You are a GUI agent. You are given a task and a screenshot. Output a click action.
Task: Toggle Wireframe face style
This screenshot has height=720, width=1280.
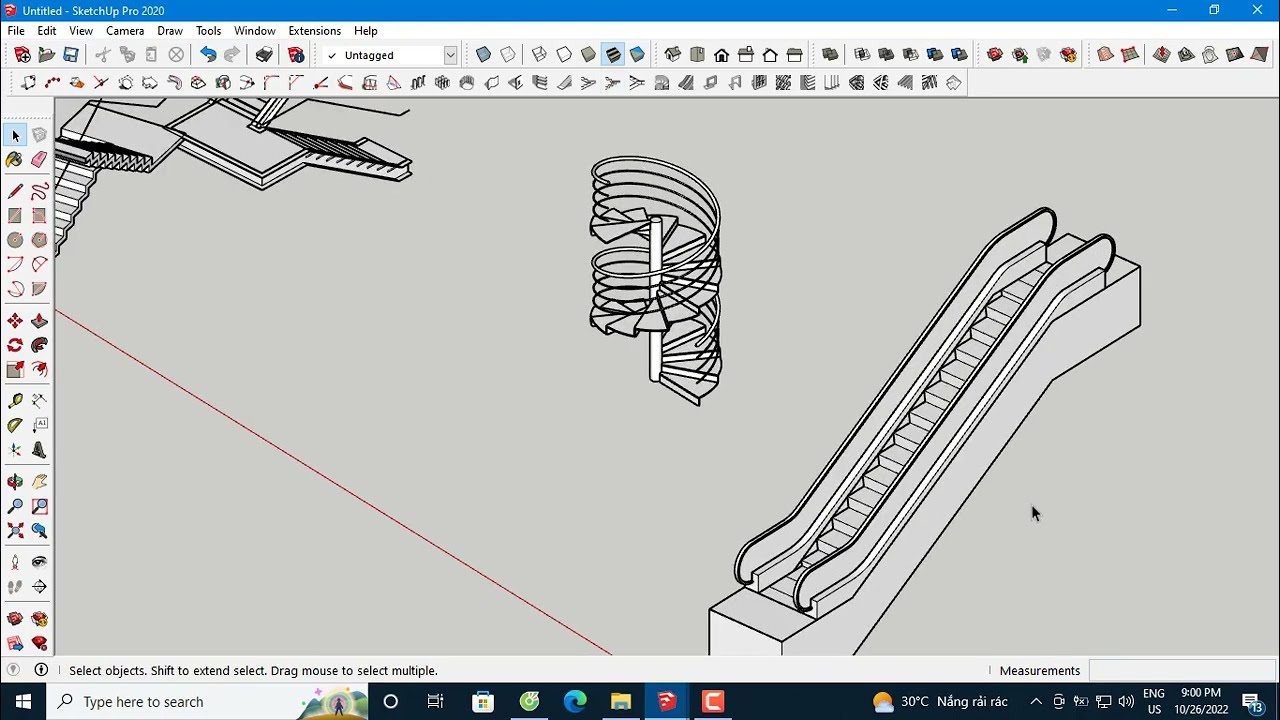540,55
